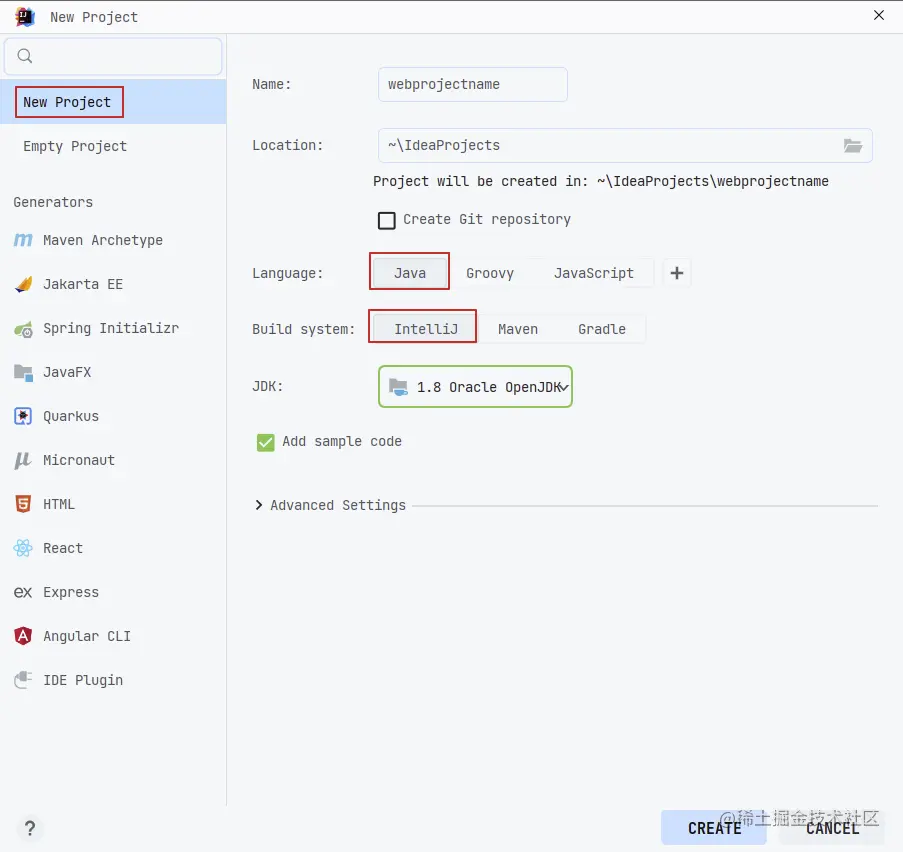Click the Jakarta EE feather icon
The width and height of the screenshot is (903, 852).
click(23, 284)
